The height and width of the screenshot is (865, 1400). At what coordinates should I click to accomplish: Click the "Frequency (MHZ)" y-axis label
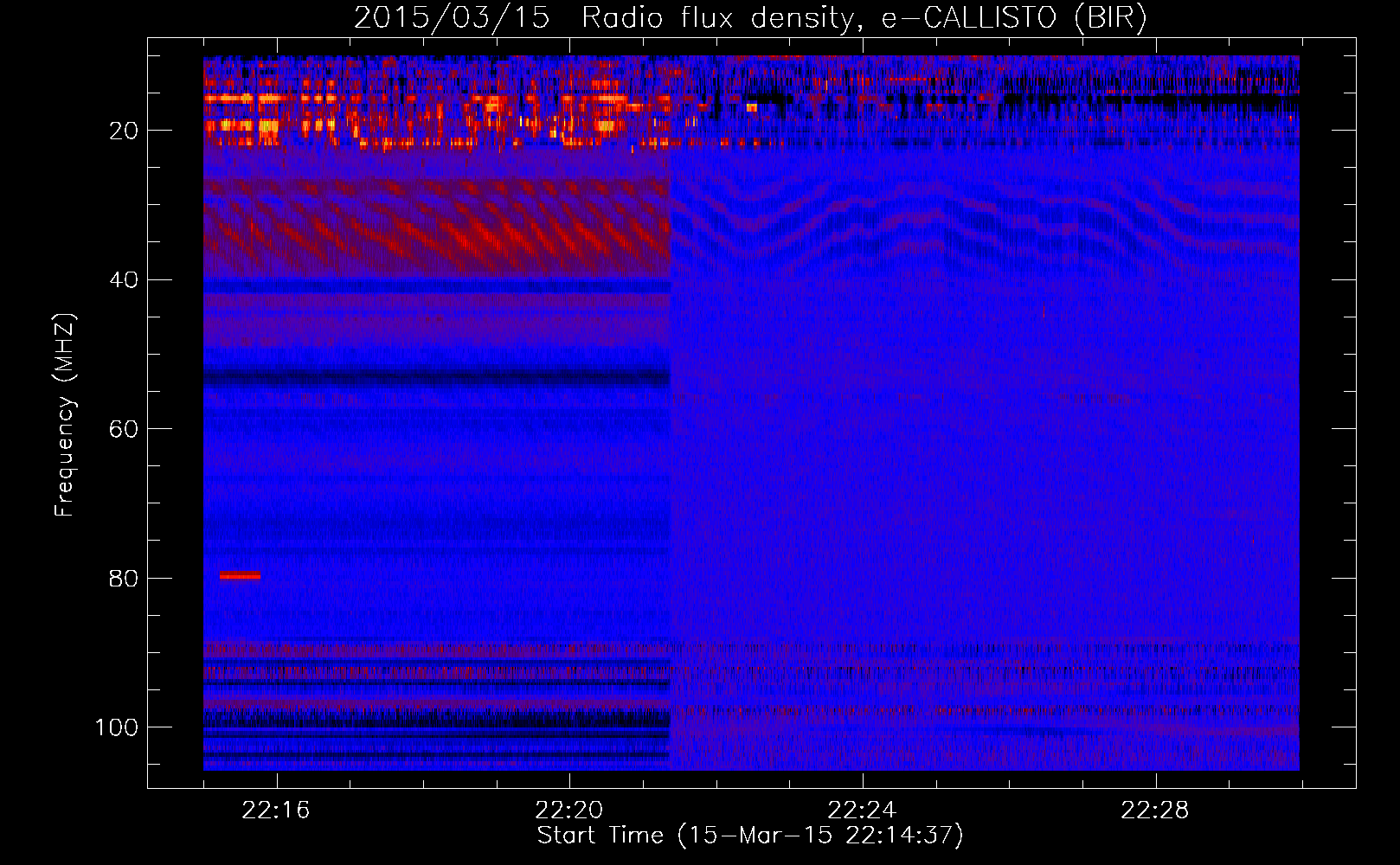[x=65, y=415]
